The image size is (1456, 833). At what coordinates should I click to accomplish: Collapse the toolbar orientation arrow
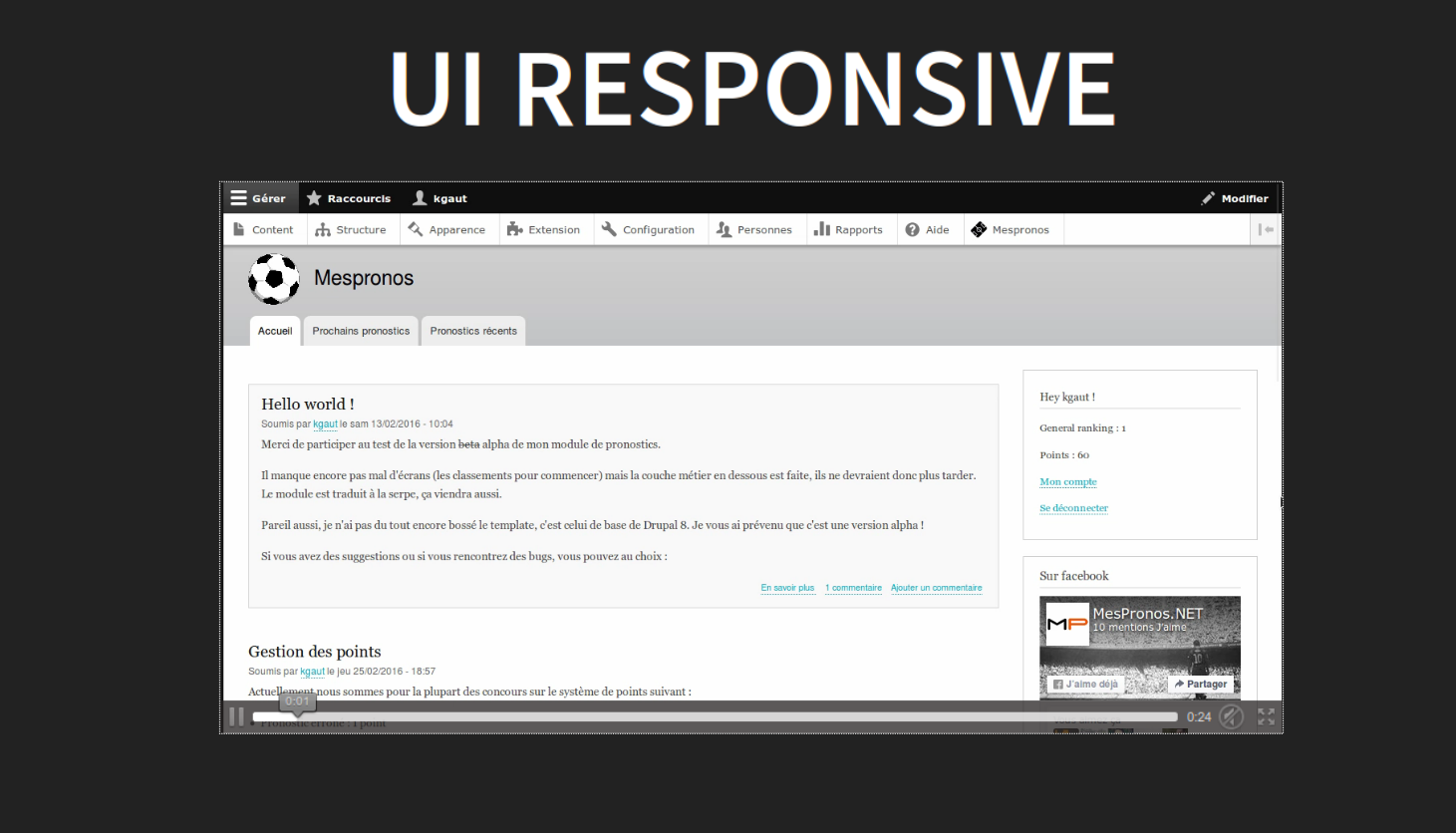coord(1266,230)
